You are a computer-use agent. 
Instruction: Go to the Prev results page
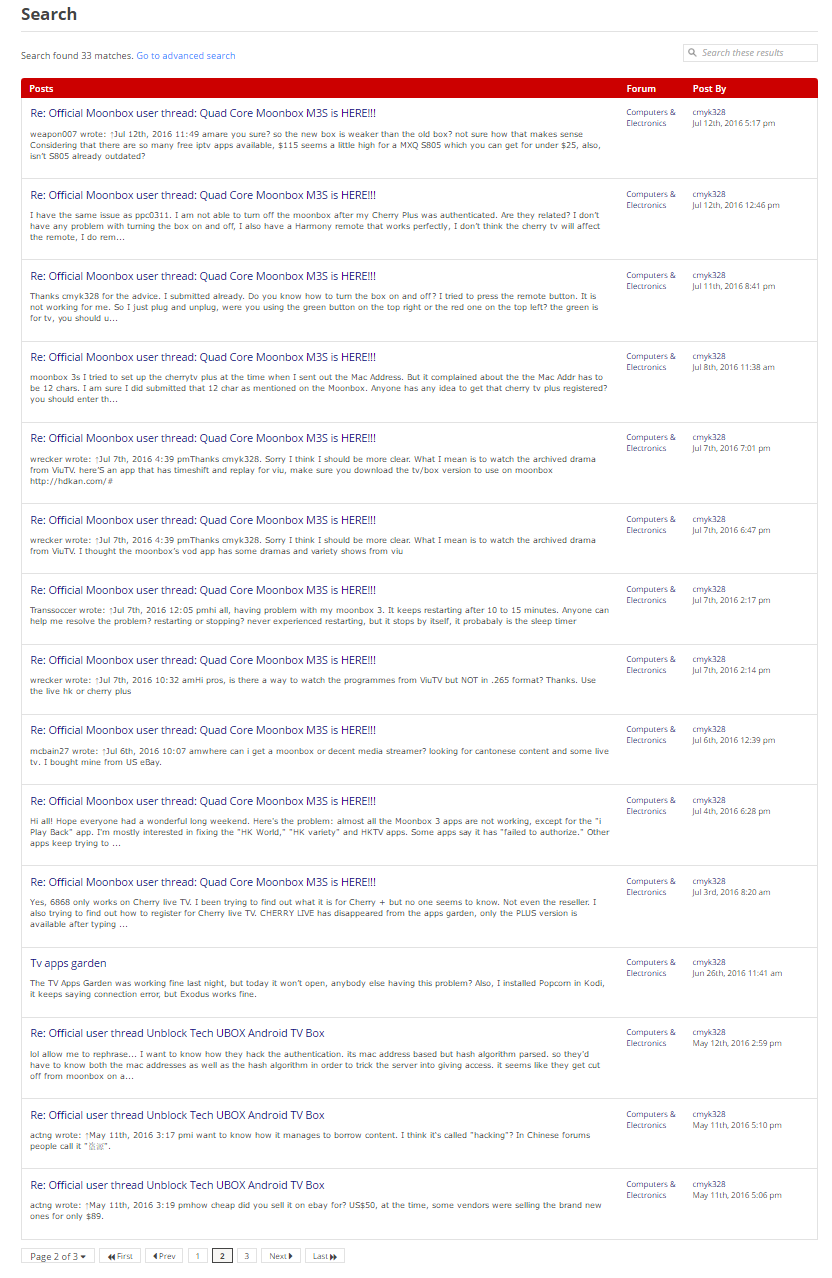coord(164,1256)
